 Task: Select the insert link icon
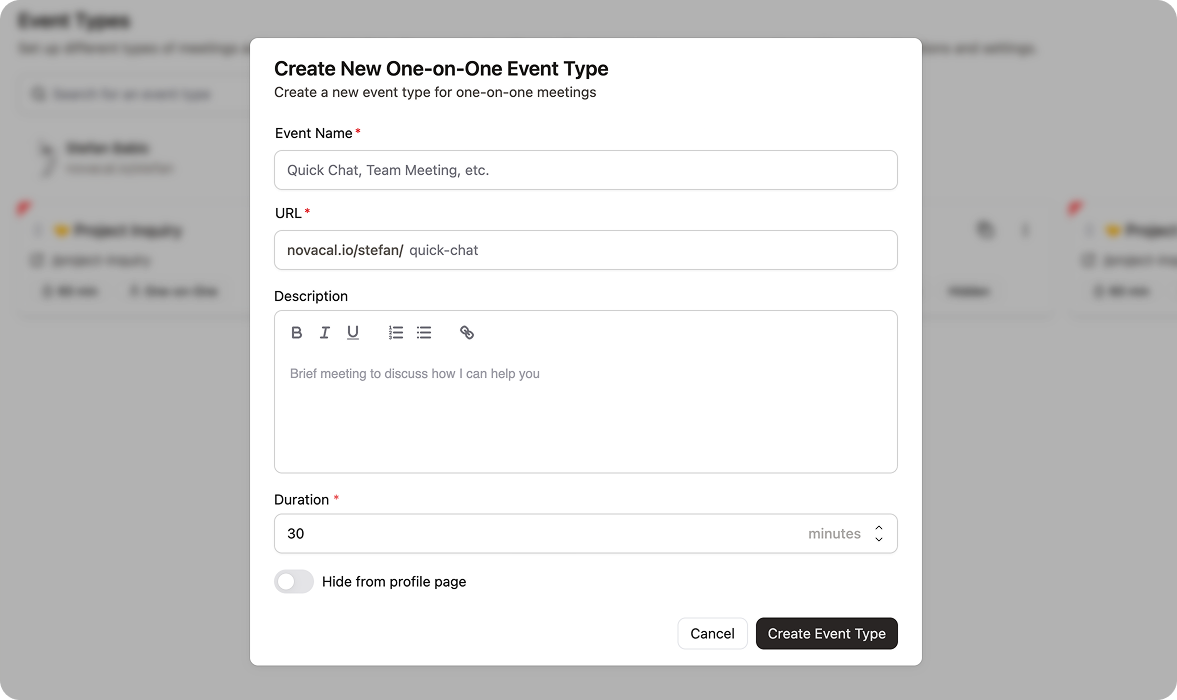pos(467,332)
